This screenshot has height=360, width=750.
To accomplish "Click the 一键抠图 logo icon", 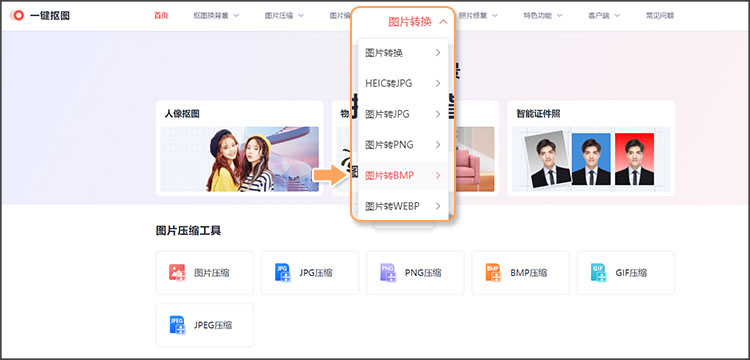I will [x=17, y=15].
